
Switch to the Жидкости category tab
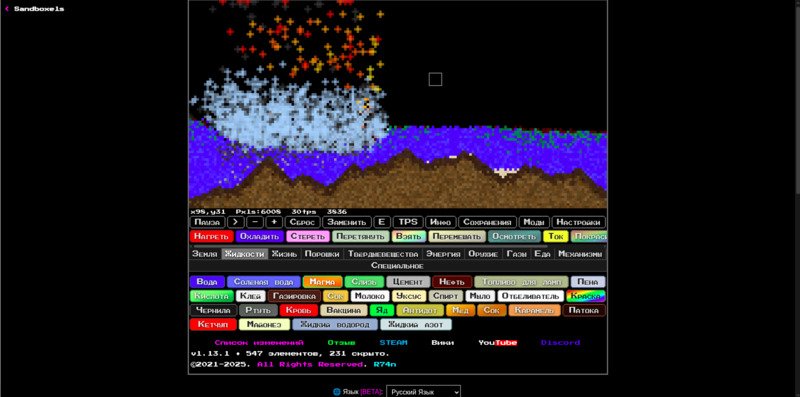click(245, 254)
